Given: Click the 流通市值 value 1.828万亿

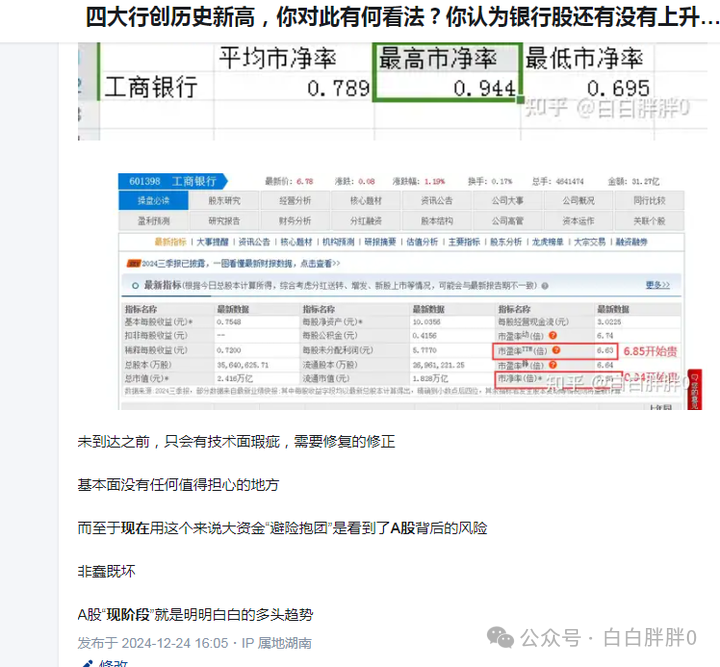Looking at the screenshot, I should 430,379.
